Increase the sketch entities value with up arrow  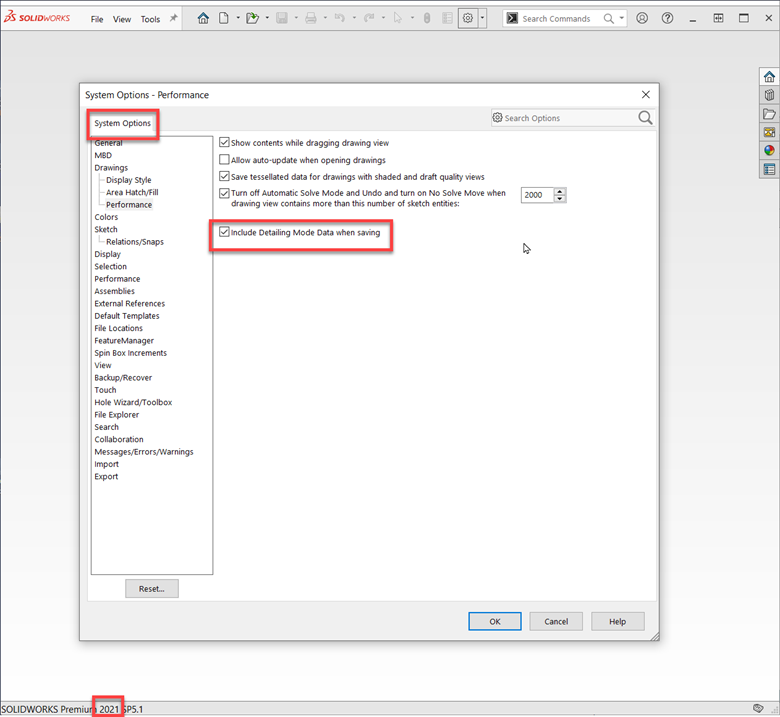click(x=560, y=191)
